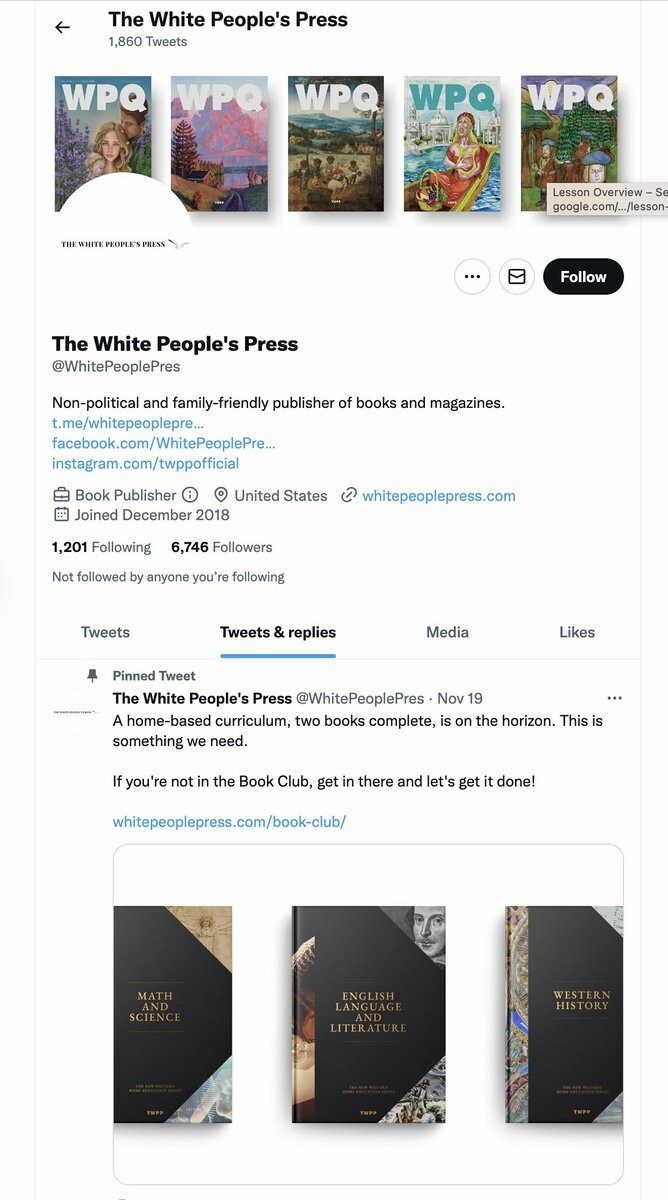View the 6,746 Followers list
Viewport: 668px width, 1200px height.
point(221,547)
